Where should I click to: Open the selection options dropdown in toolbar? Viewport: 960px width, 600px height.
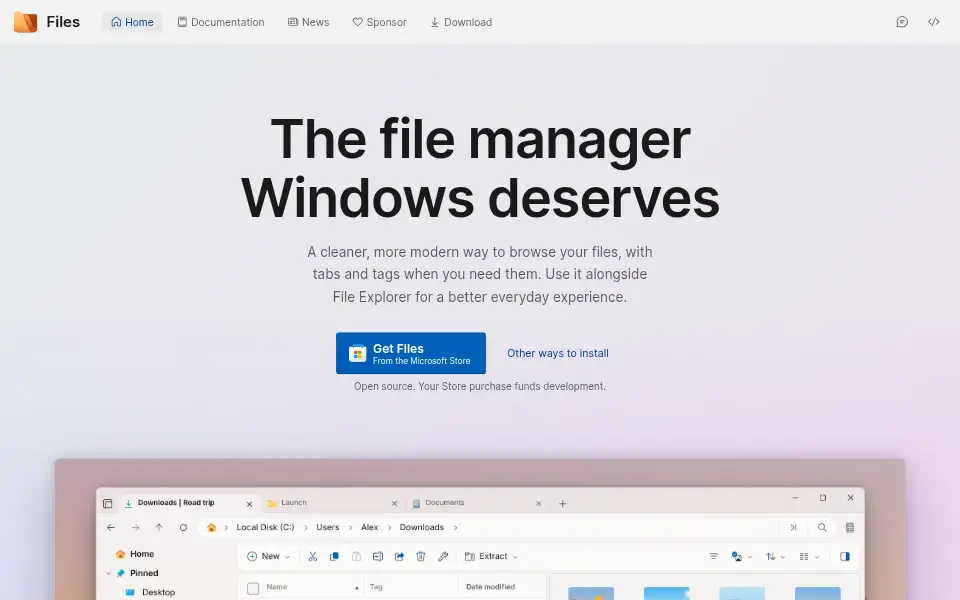coord(741,557)
